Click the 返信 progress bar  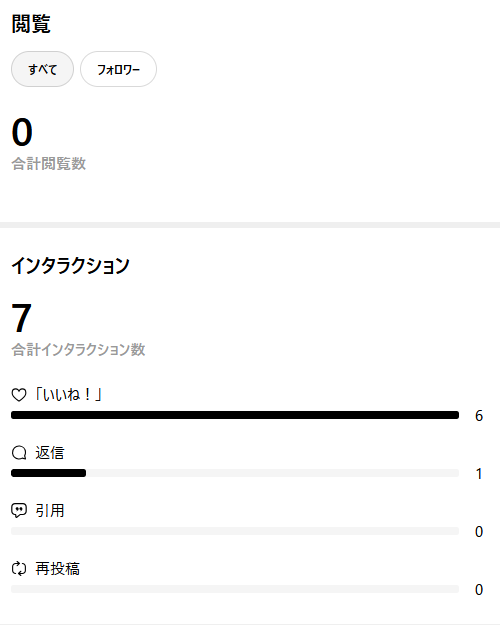click(x=235, y=473)
